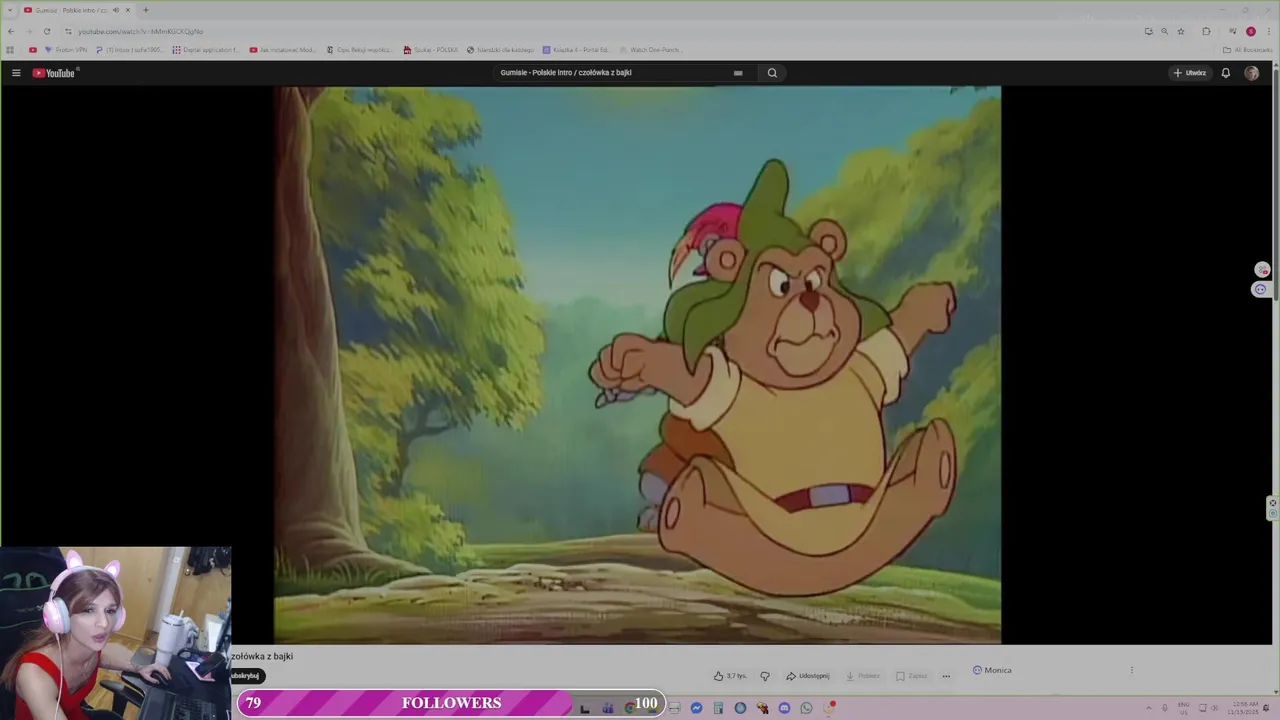
Task: Open the Chrome three-dot menu
Action: [1268, 31]
